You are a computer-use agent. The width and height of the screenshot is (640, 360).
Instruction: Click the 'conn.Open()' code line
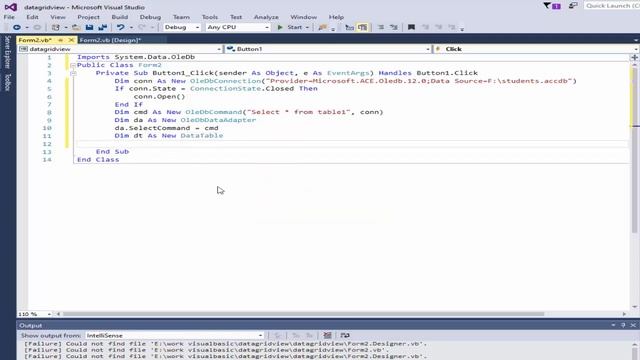point(159,96)
